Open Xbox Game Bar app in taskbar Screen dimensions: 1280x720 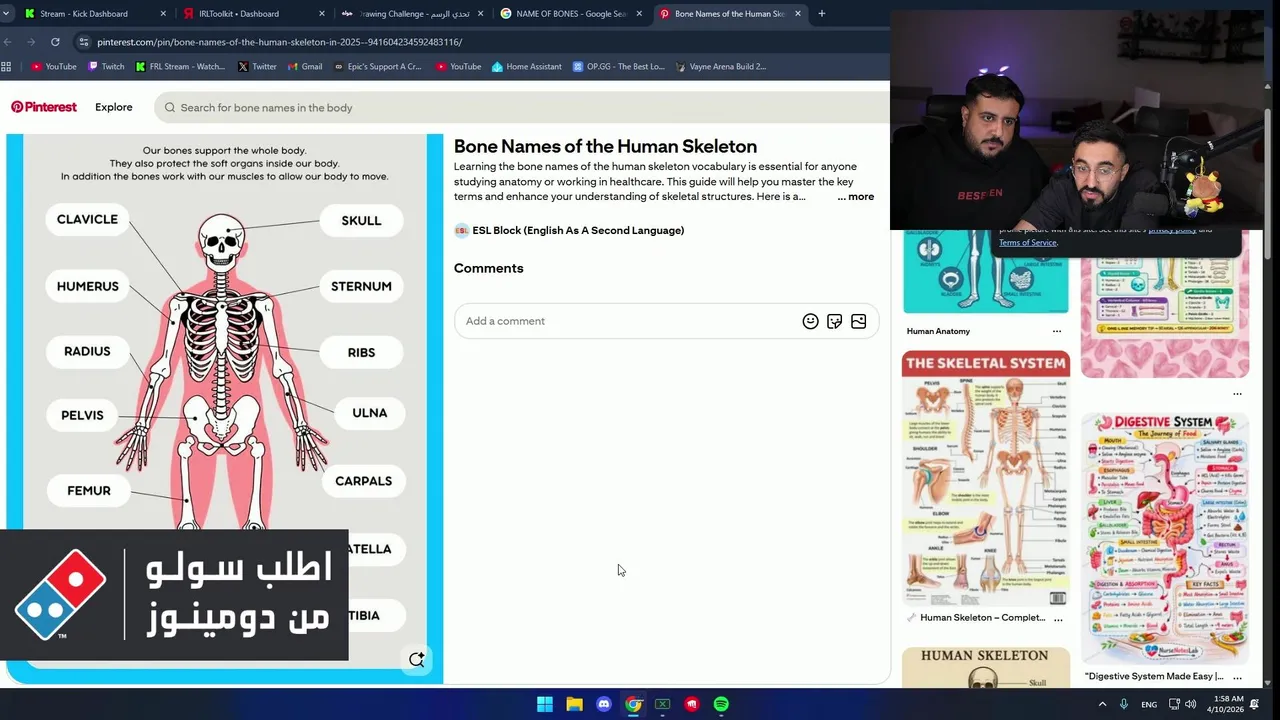(662, 704)
